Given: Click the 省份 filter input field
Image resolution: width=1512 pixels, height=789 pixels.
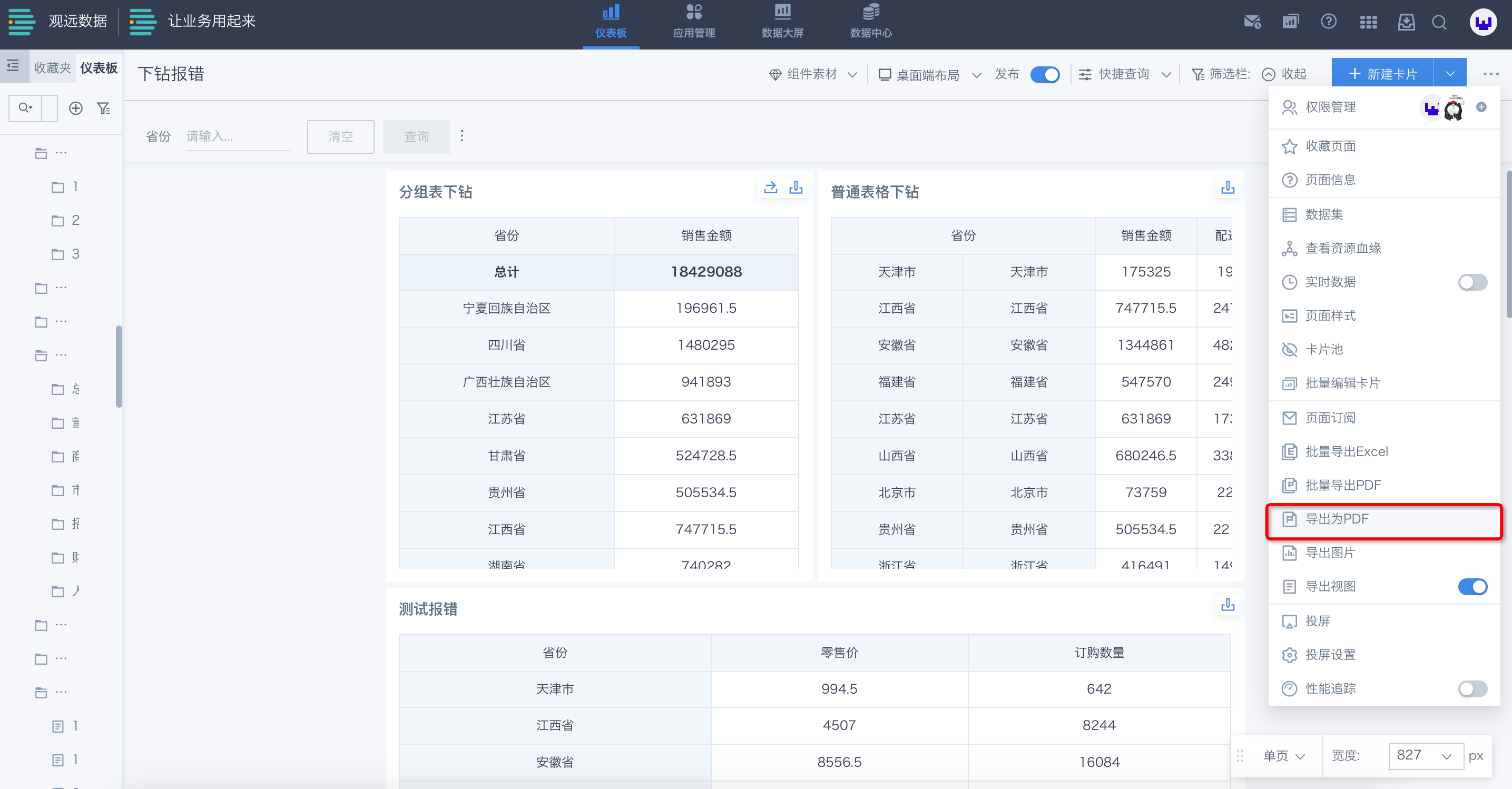Looking at the screenshot, I should tap(238, 137).
